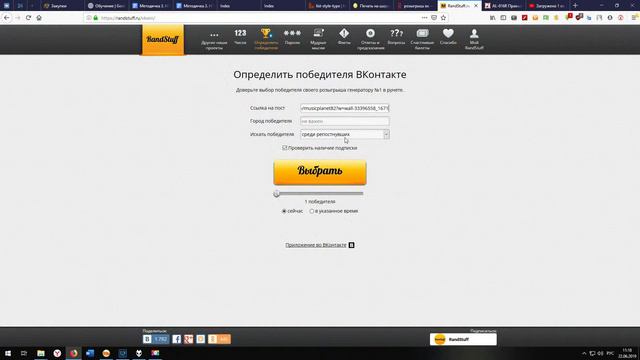Click the RandStuff subscribe widget
The width and height of the screenshot is (640, 360).
pyautogui.click(x=463, y=339)
